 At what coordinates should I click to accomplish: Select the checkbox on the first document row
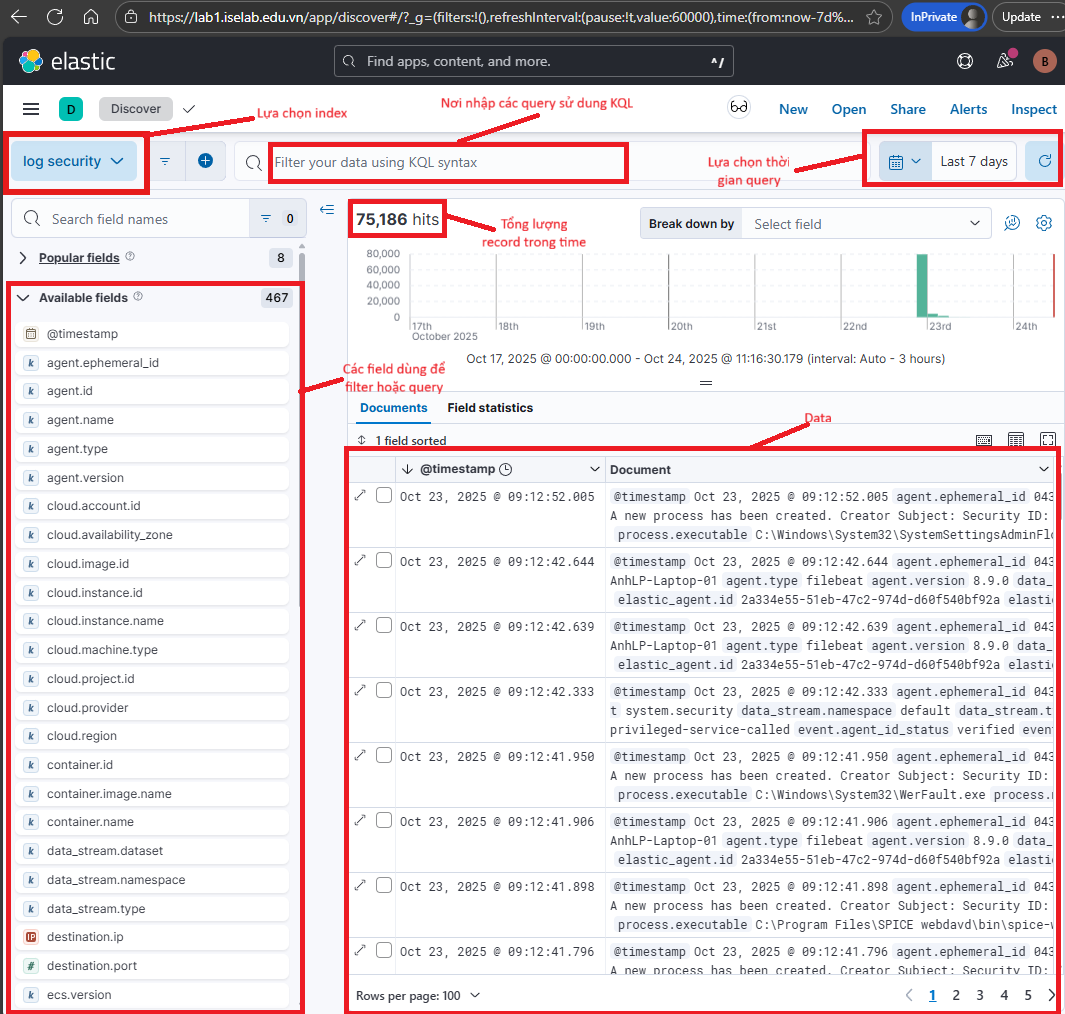pos(384,495)
